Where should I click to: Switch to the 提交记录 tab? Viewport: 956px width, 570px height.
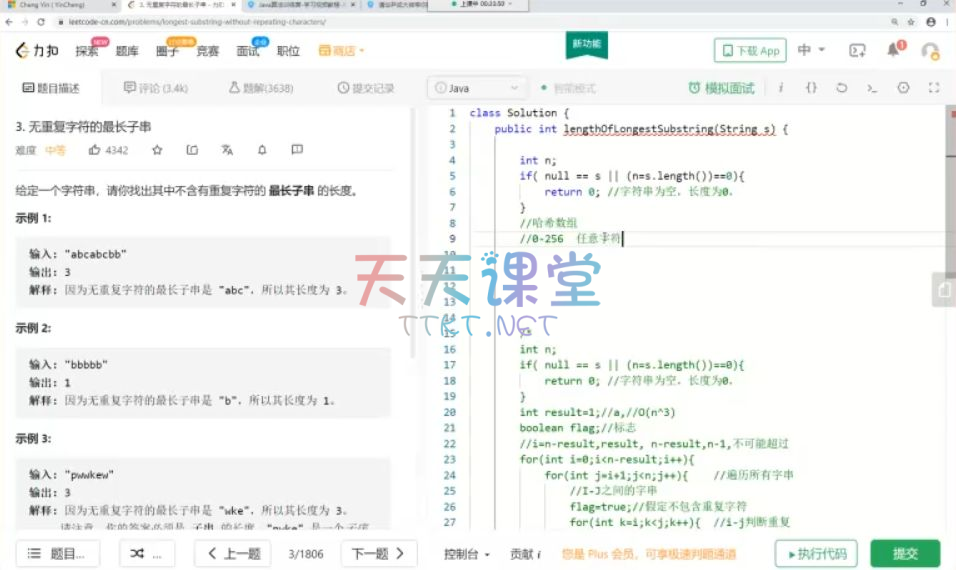(x=366, y=88)
